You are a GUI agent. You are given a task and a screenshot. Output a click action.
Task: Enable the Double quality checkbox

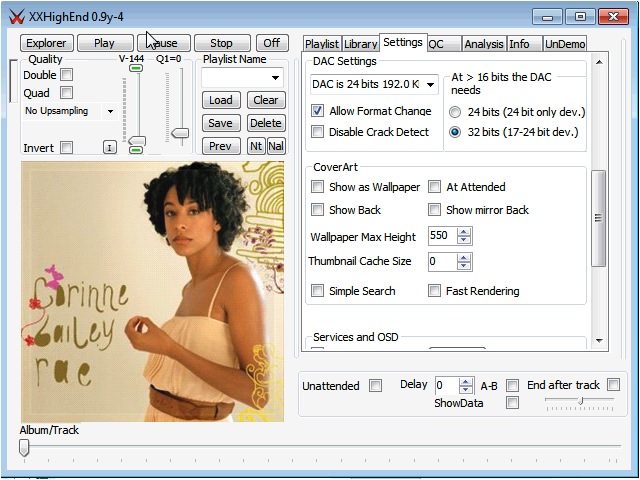67,75
